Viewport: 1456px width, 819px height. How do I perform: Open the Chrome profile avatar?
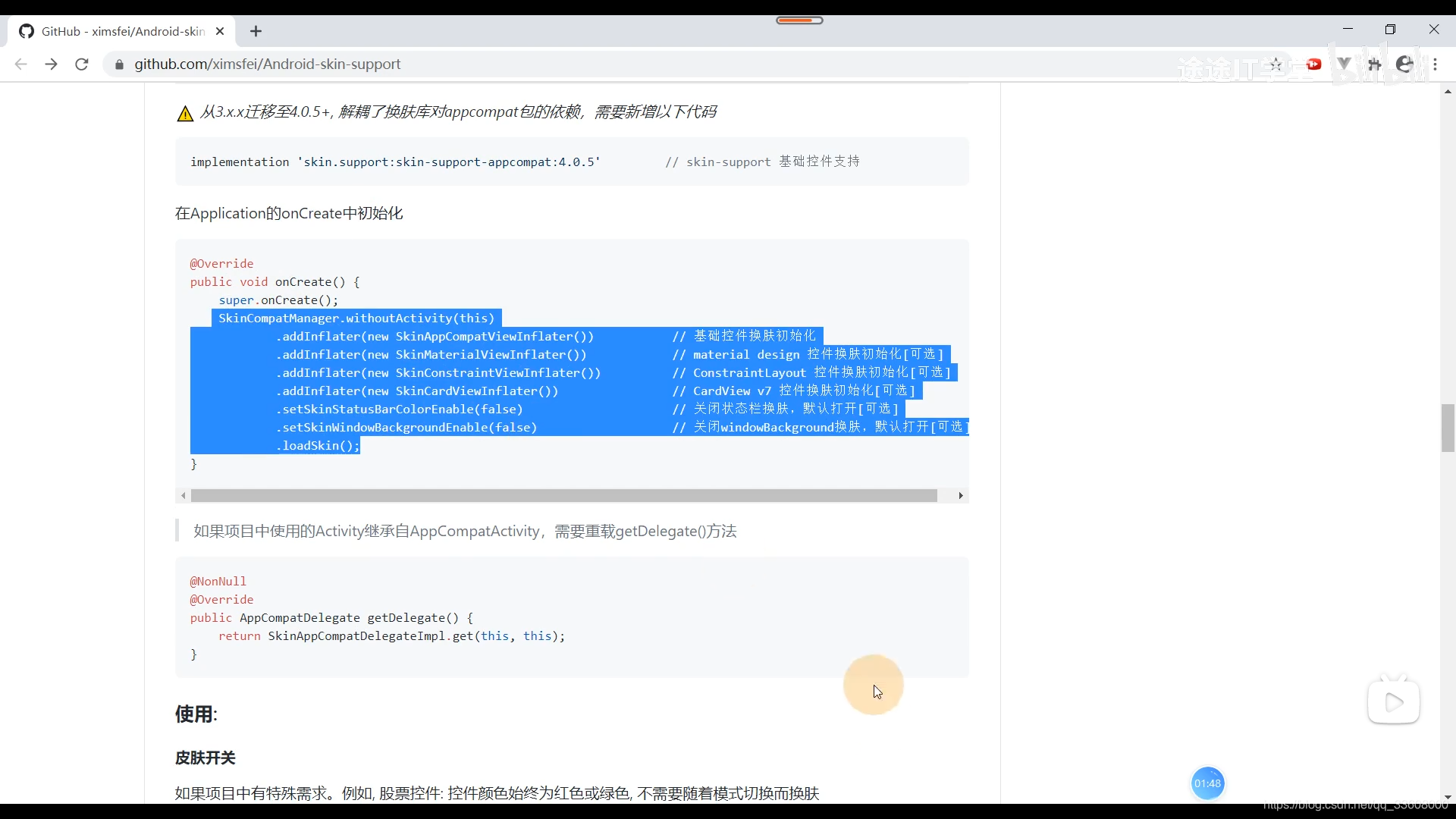(x=1404, y=64)
